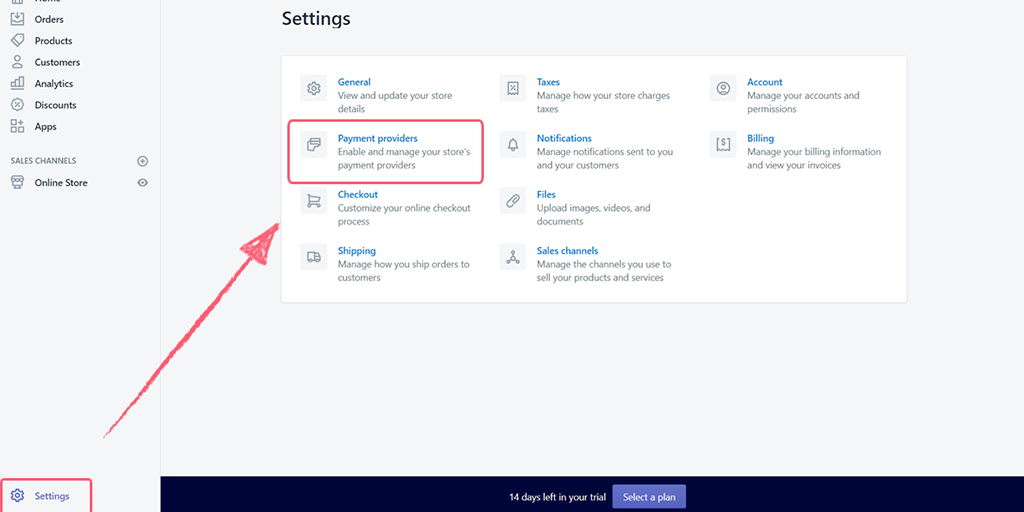Open Products in the sidebar
This screenshot has height=512, width=1024.
tap(54, 40)
